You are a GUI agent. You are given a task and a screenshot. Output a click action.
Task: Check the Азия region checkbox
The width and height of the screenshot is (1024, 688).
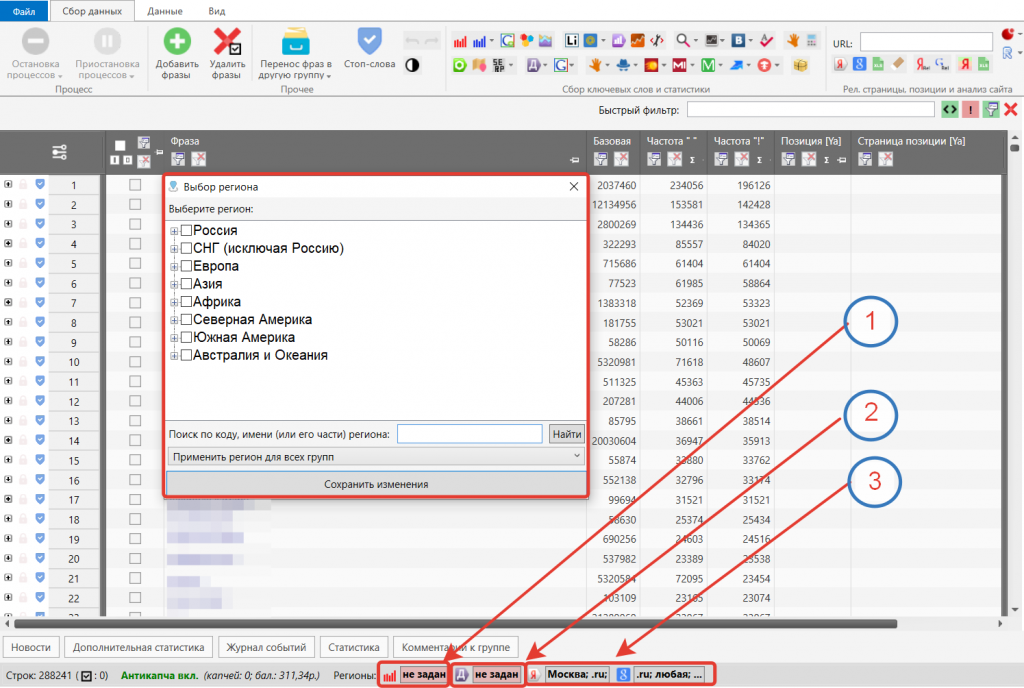coord(186,283)
